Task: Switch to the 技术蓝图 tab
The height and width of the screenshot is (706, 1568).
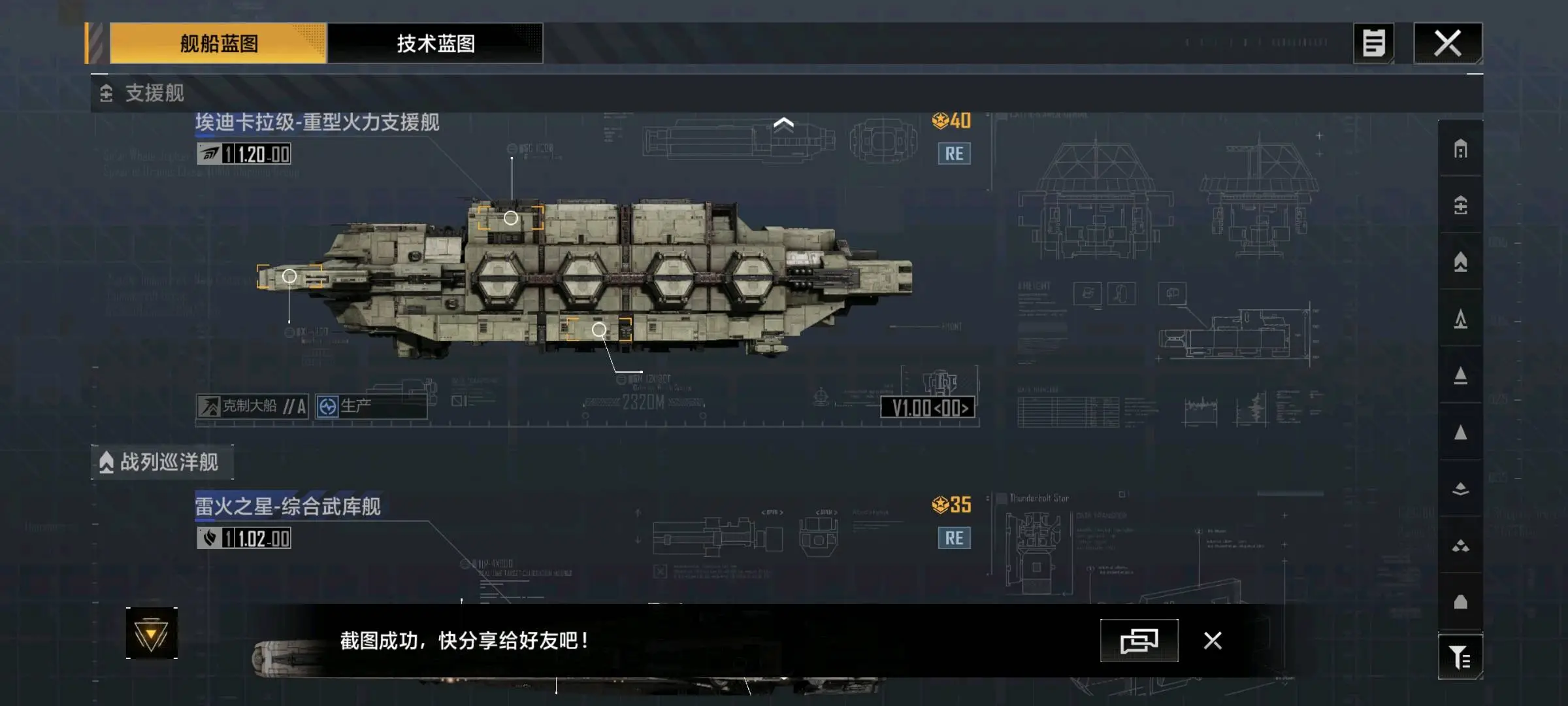Action: click(435, 43)
